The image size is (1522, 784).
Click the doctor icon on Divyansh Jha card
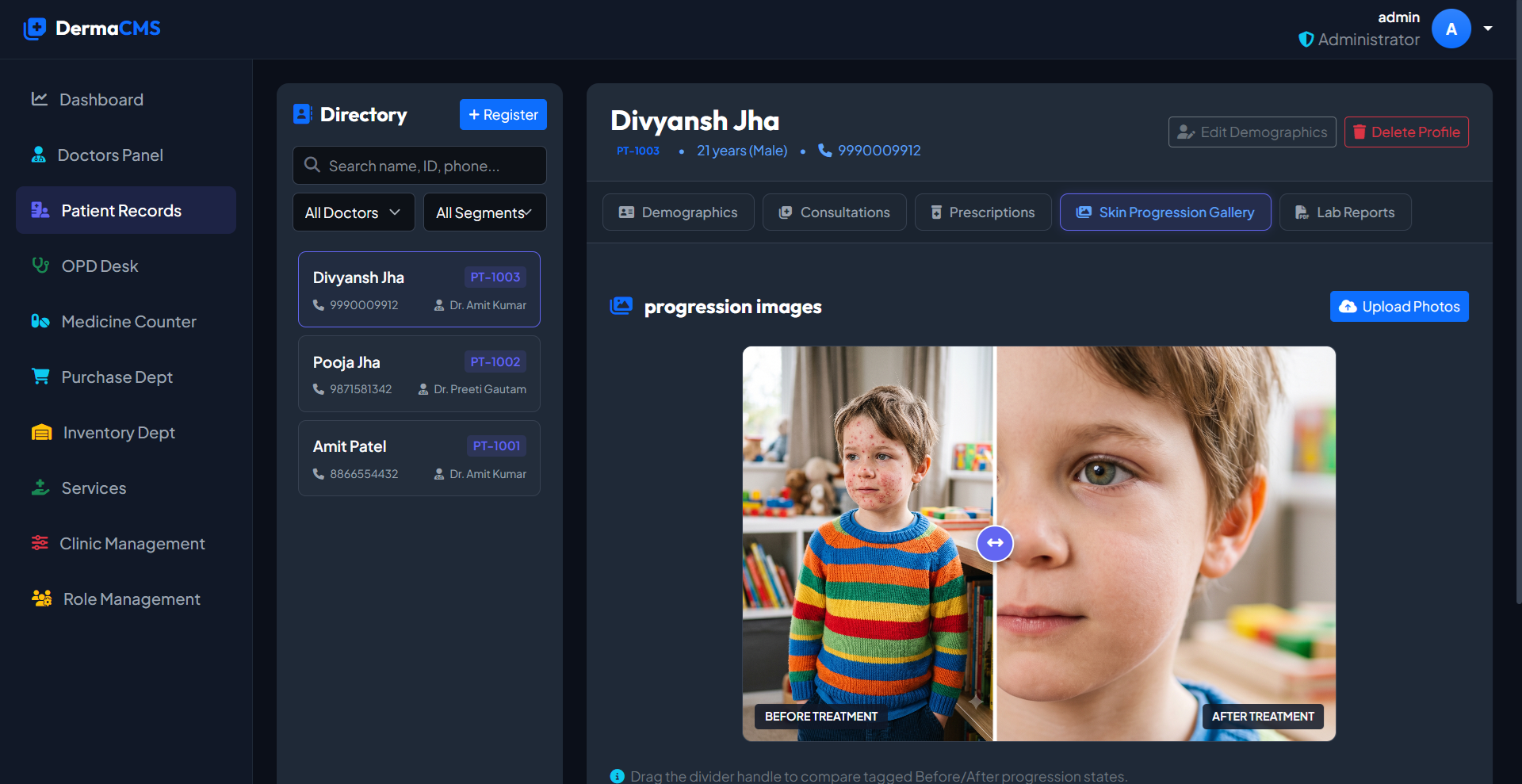439,305
